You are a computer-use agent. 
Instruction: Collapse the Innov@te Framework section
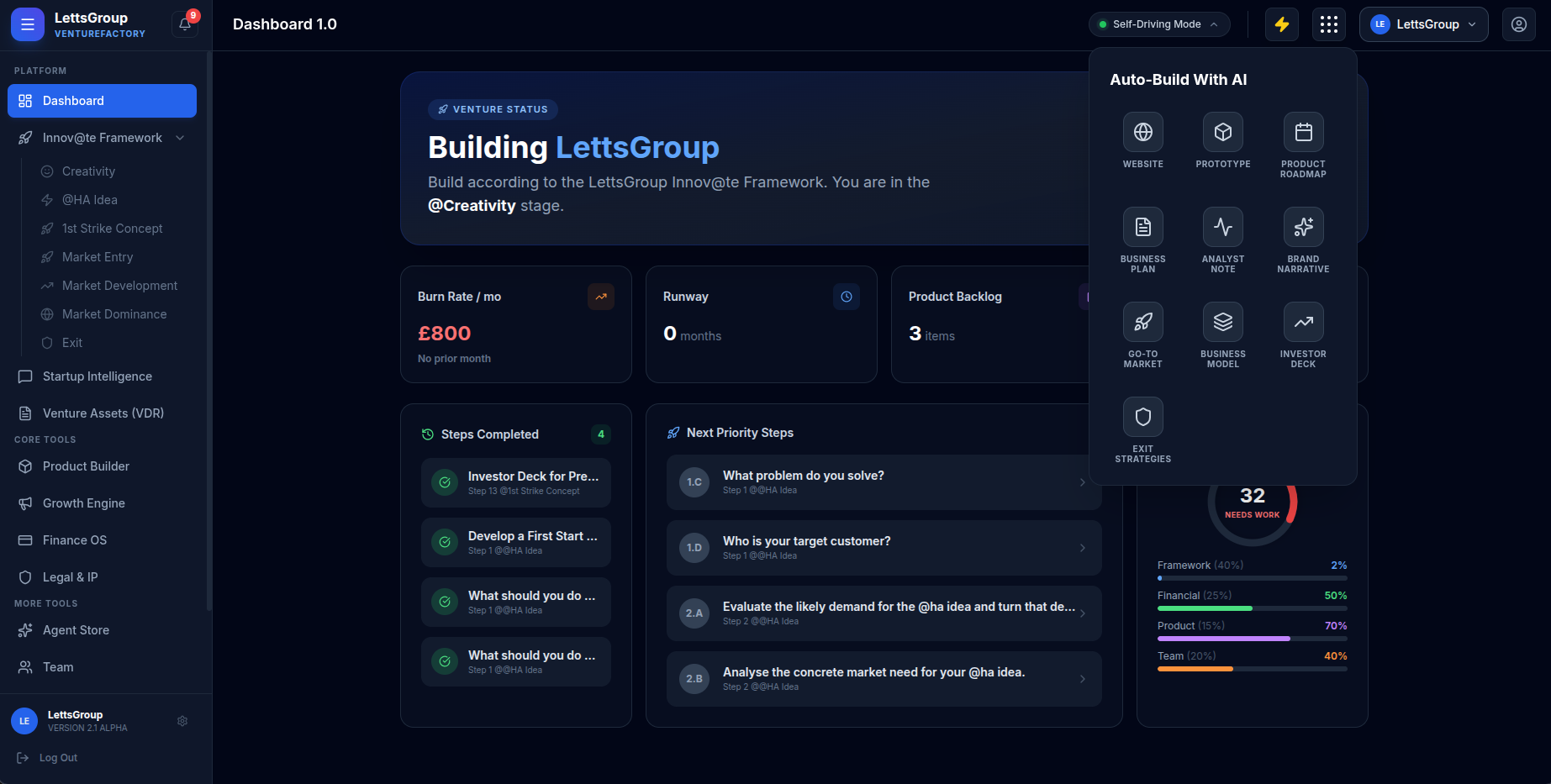[x=180, y=138]
